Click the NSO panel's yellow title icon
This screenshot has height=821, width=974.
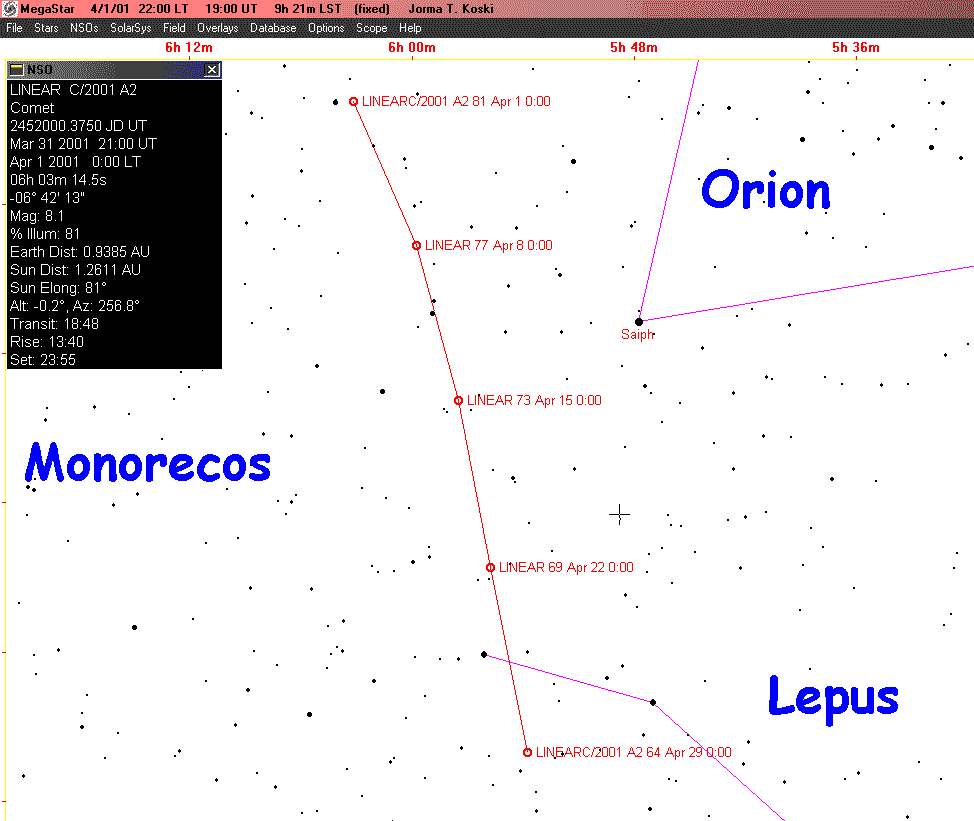point(17,70)
